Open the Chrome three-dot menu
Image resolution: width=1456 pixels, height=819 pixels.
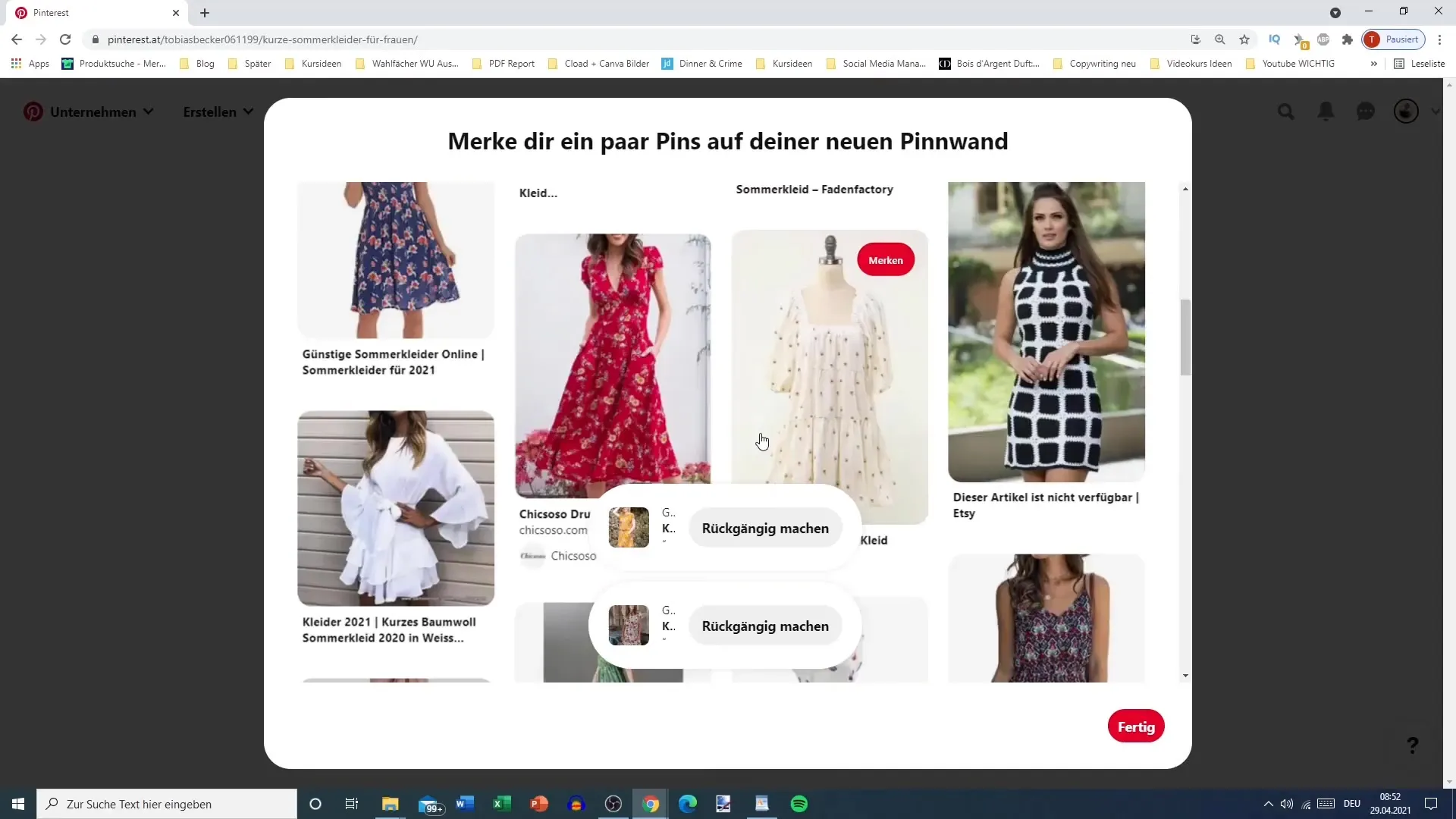click(1440, 39)
